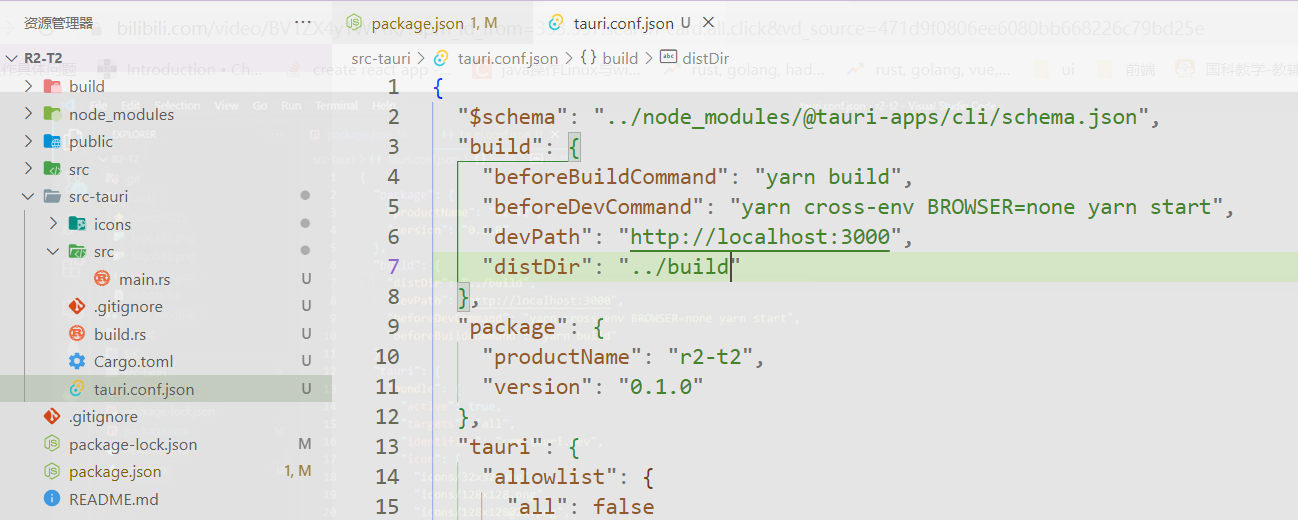Click the Tauri icon on tauri.conf.json tab
The image size is (1298, 520).
[556, 23]
